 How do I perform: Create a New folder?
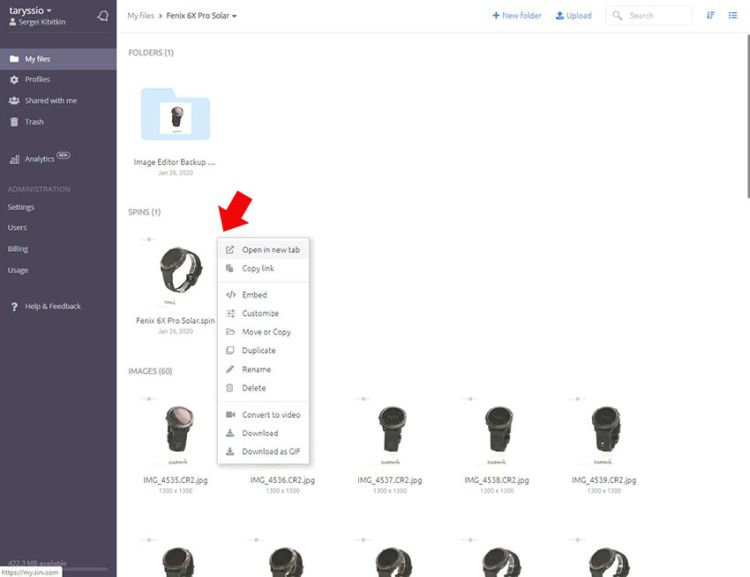[x=517, y=16]
